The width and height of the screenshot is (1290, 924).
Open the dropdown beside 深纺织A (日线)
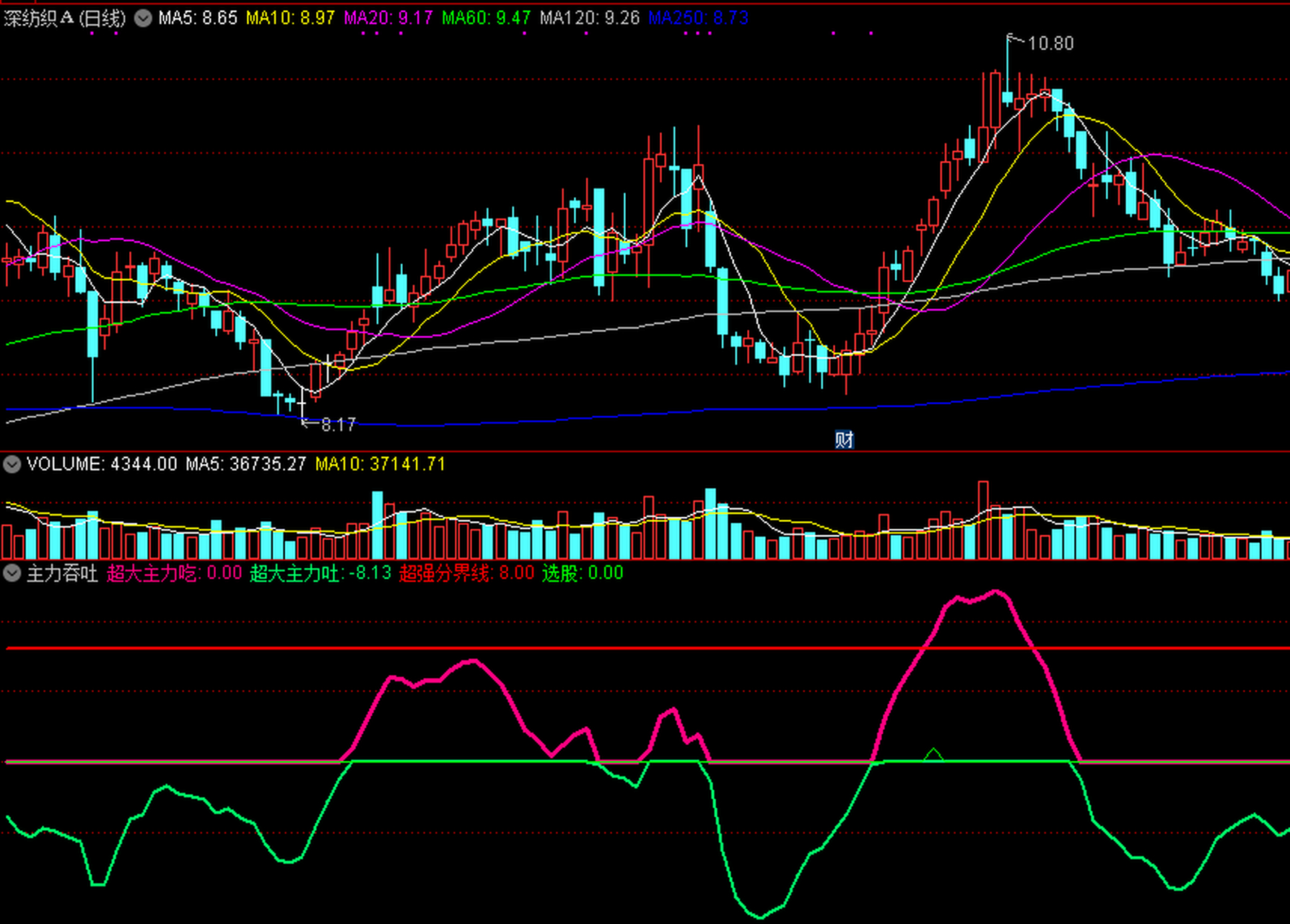click(x=143, y=18)
